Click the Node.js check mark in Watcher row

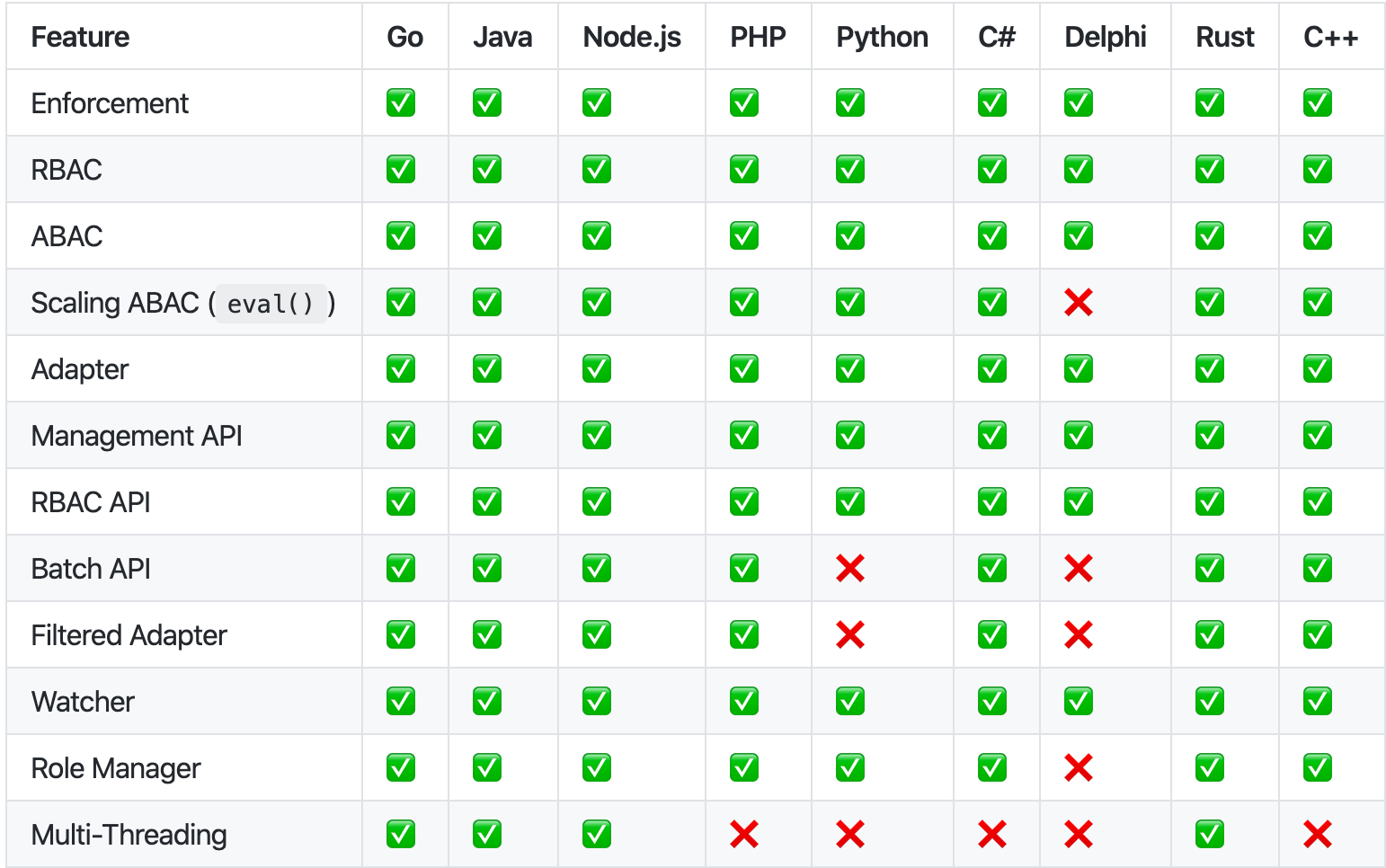tap(597, 702)
